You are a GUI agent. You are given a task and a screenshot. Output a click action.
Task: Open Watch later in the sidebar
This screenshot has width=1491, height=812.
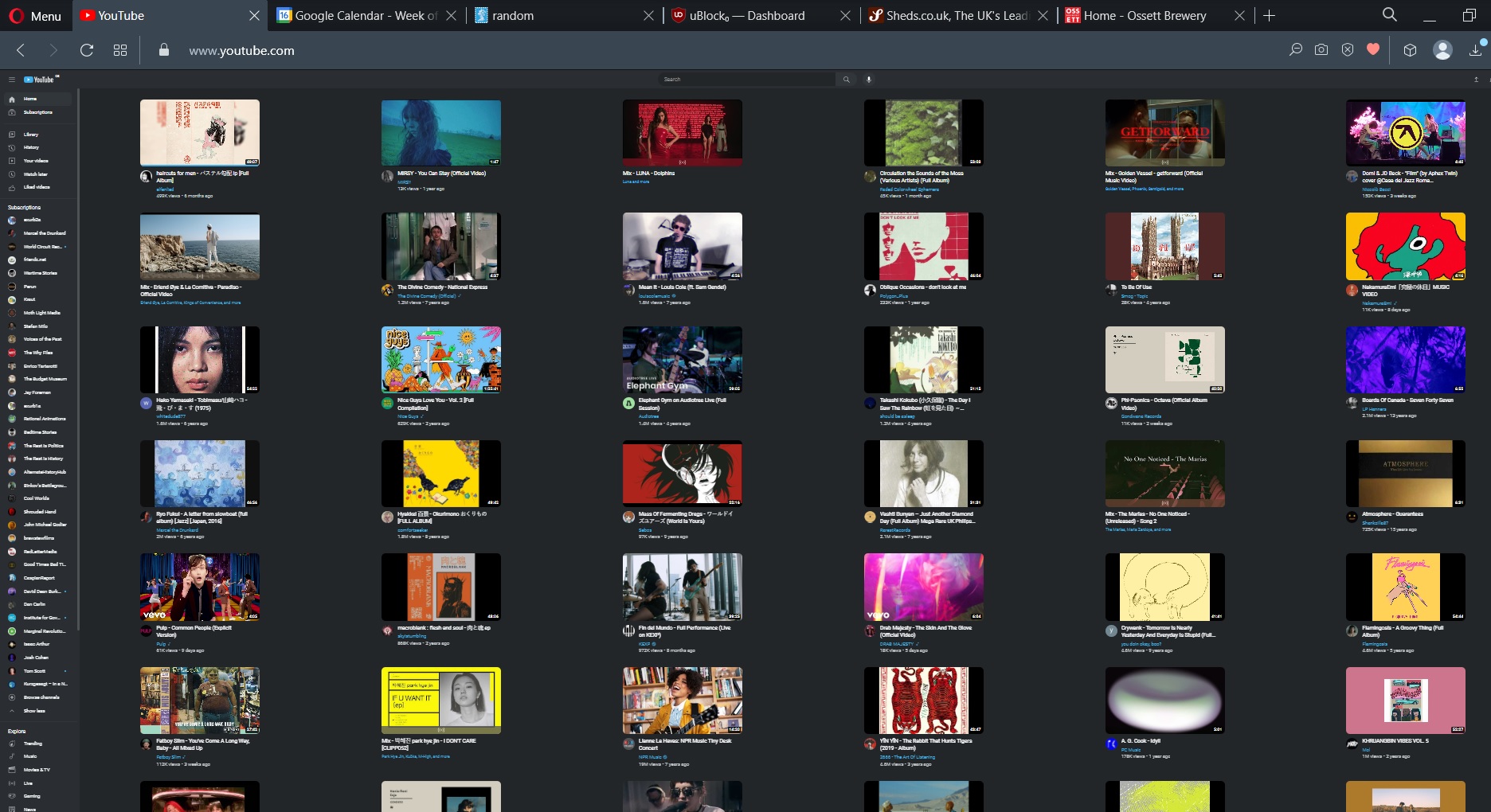coord(39,174)
